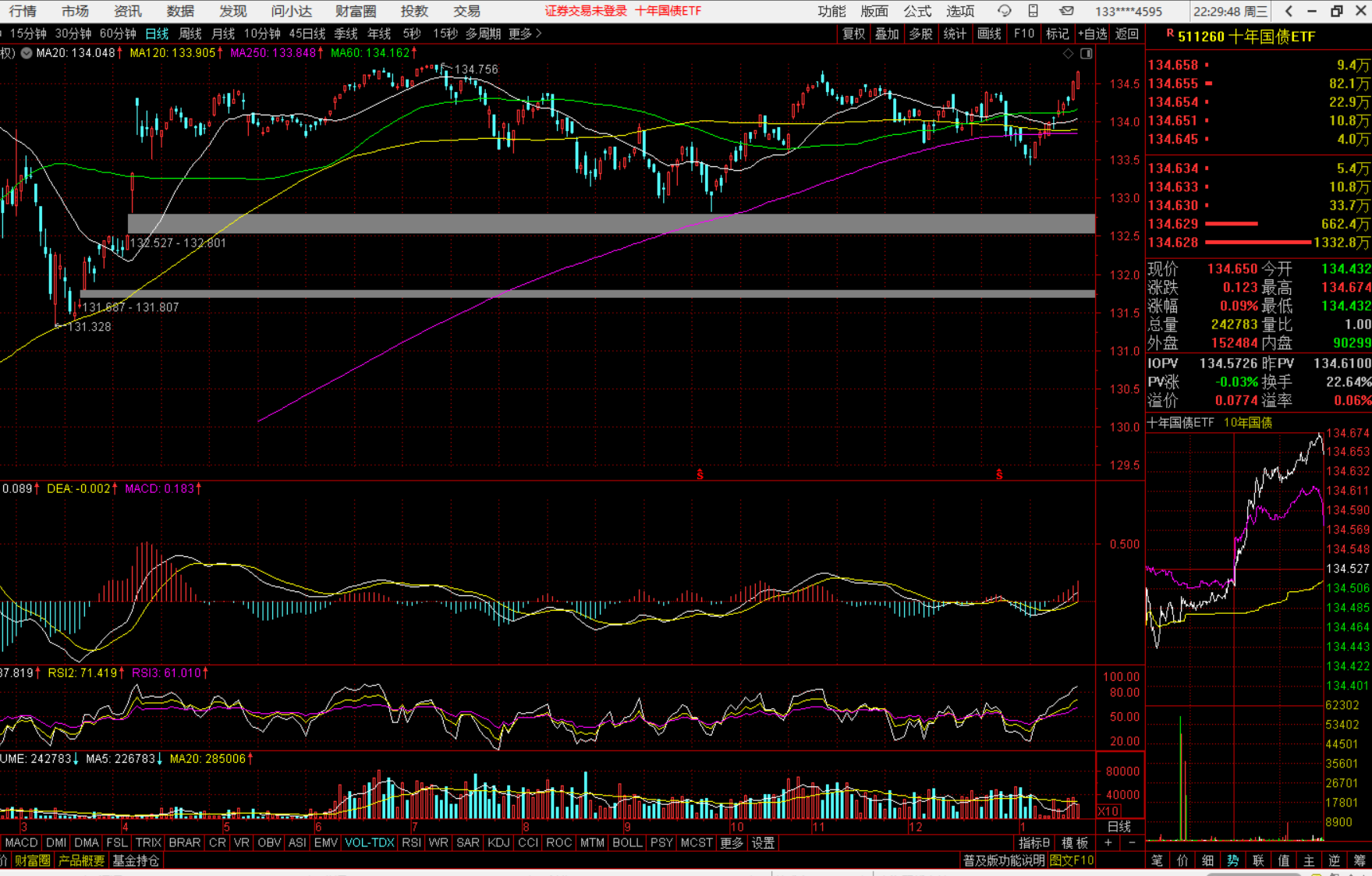Open the 资讯 menu
Screen dimensions: 1372x876
click(127, 11)
